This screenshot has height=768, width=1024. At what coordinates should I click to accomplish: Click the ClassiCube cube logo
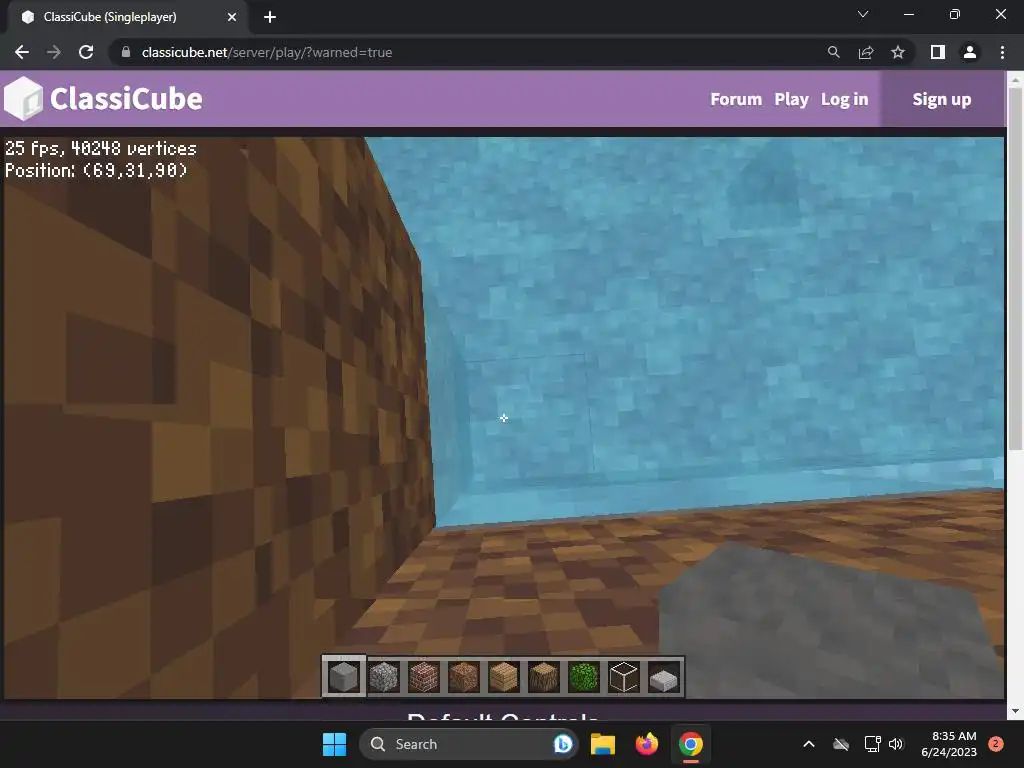[24, 99]
